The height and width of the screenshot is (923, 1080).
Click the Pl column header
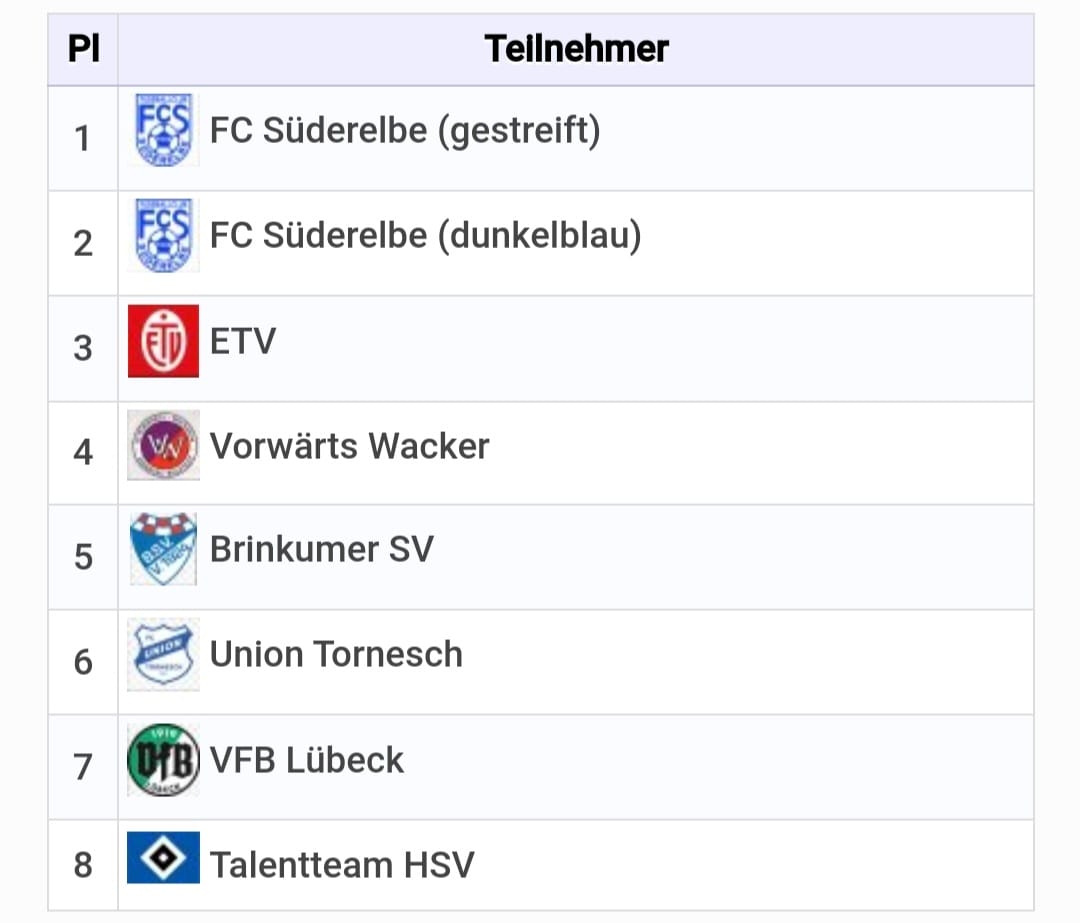(83, 50)
